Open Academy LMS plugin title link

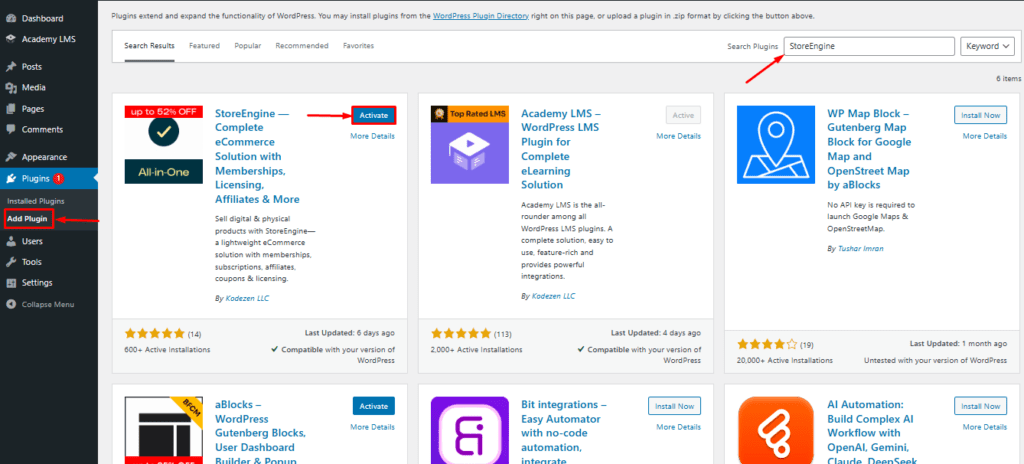560,149
